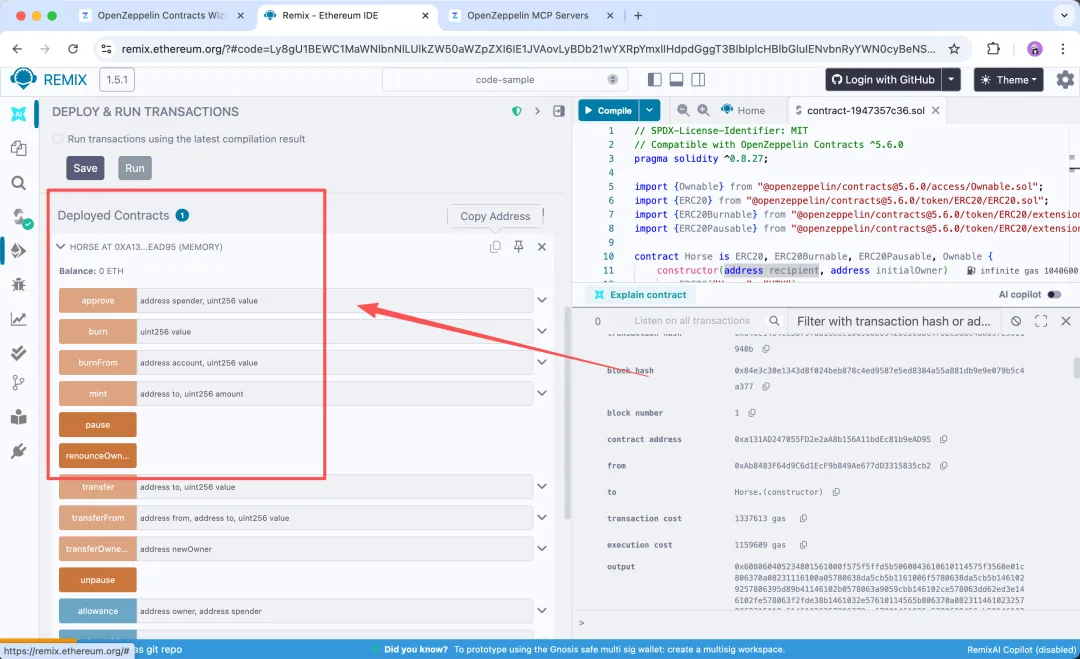Bookmark this page with the star
Viewport: 1080px width, 659px height.
pos(954,49)
